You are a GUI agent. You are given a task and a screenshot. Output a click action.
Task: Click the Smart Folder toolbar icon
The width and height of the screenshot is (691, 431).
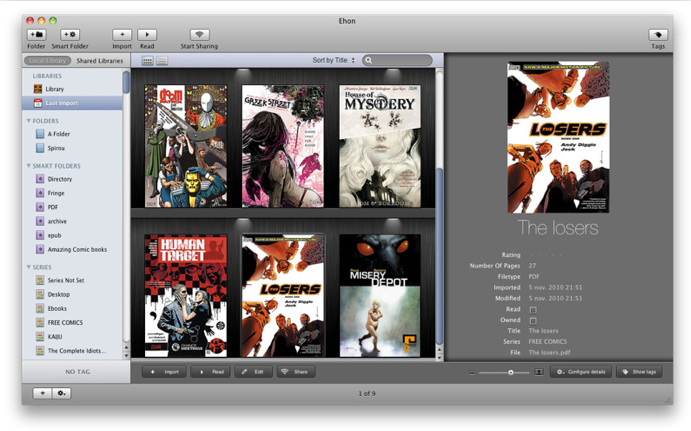click(x=70, y=34)
